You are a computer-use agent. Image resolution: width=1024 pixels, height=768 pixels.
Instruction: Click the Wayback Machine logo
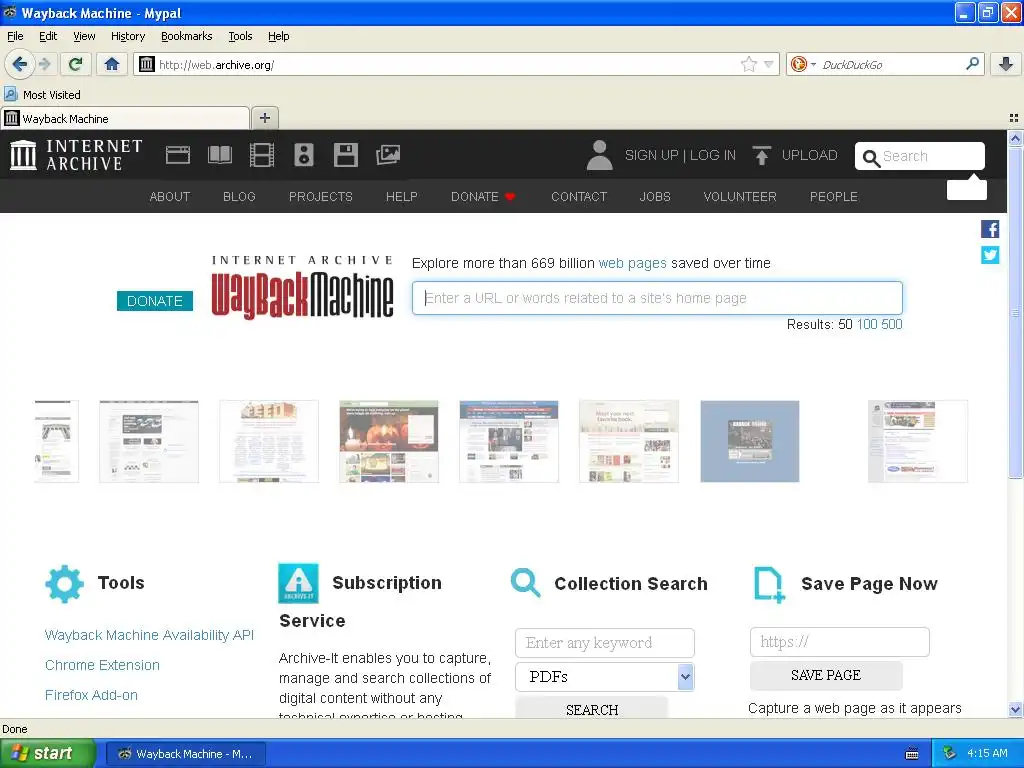pos(302,287)
